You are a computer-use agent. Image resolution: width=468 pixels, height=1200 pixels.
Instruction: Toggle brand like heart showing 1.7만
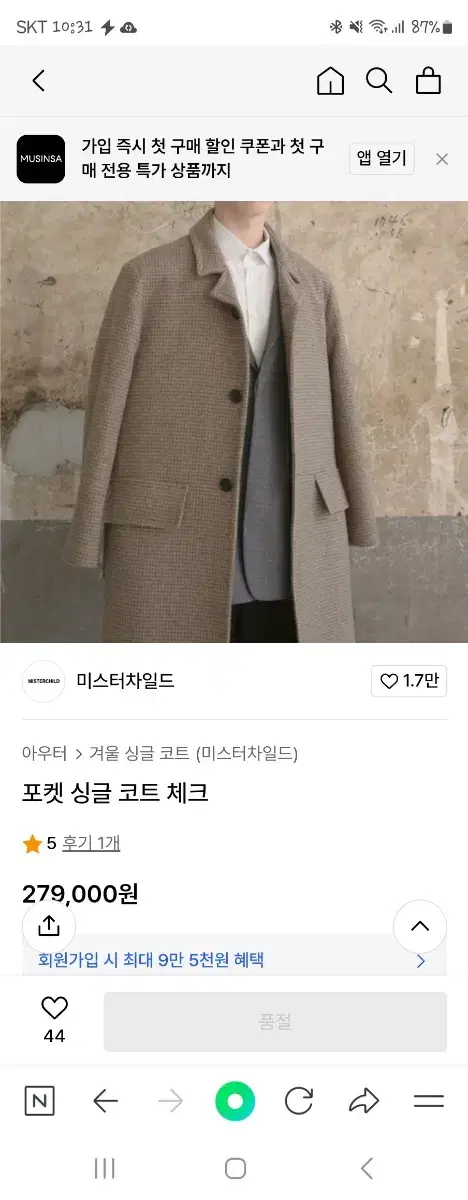coord(408,681)
